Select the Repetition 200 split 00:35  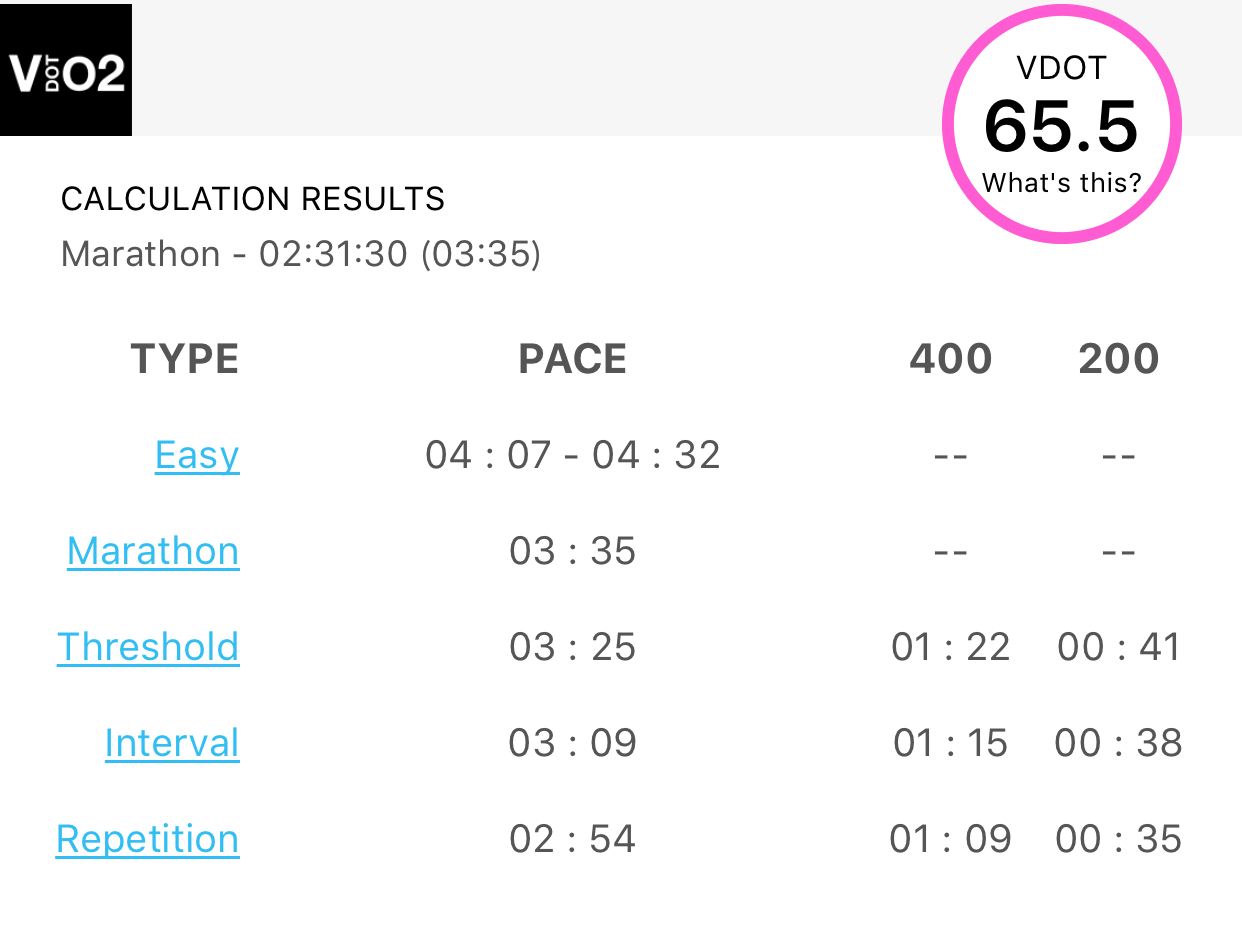(x=1119, y=839)
